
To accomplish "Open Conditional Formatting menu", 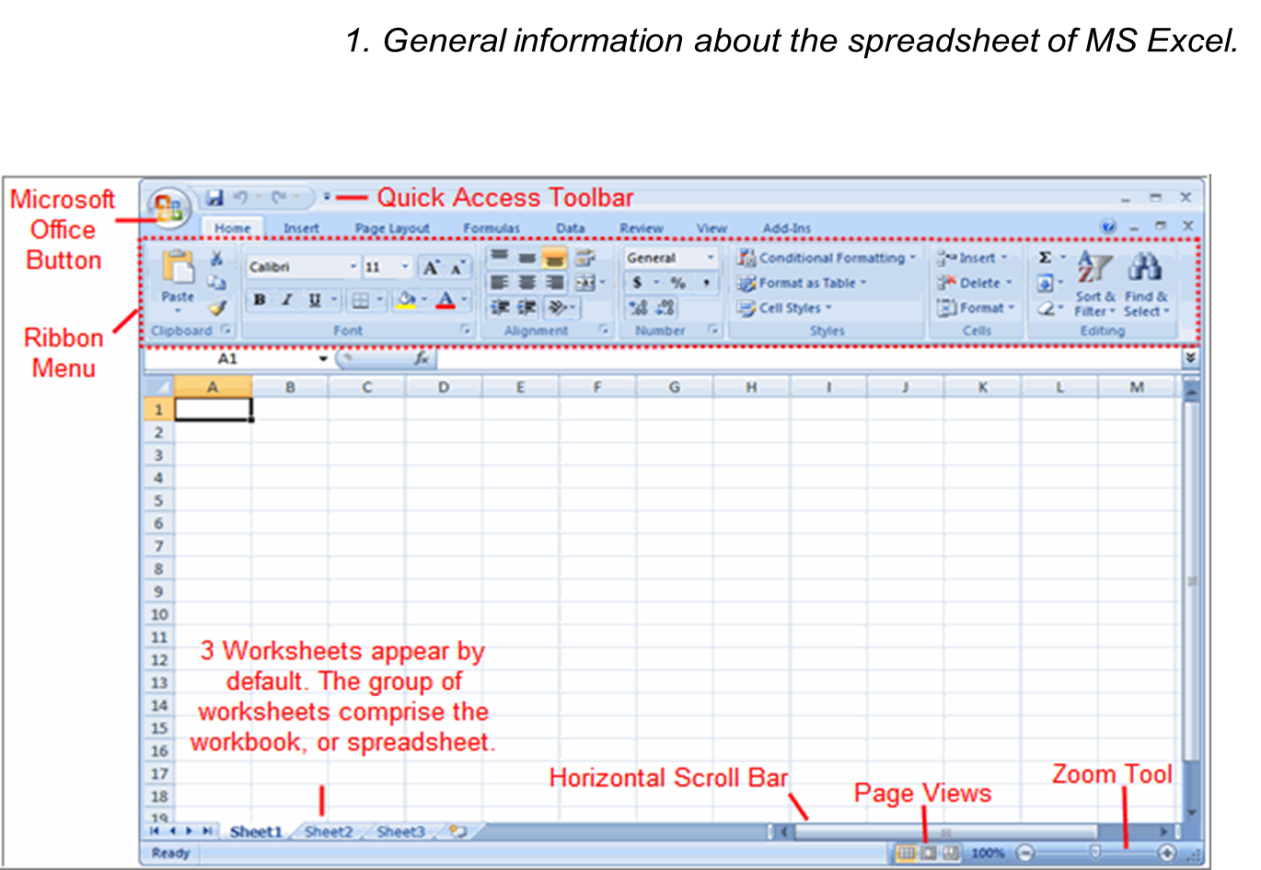I will [826, 258].
